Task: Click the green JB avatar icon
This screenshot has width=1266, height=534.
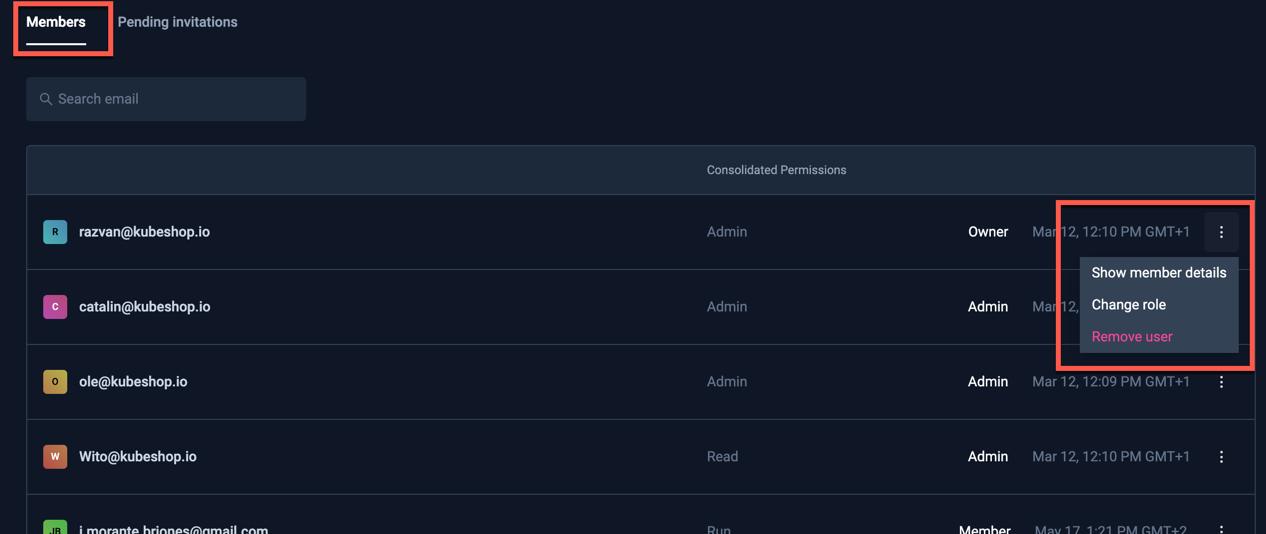Action: [x=55, y=528]
